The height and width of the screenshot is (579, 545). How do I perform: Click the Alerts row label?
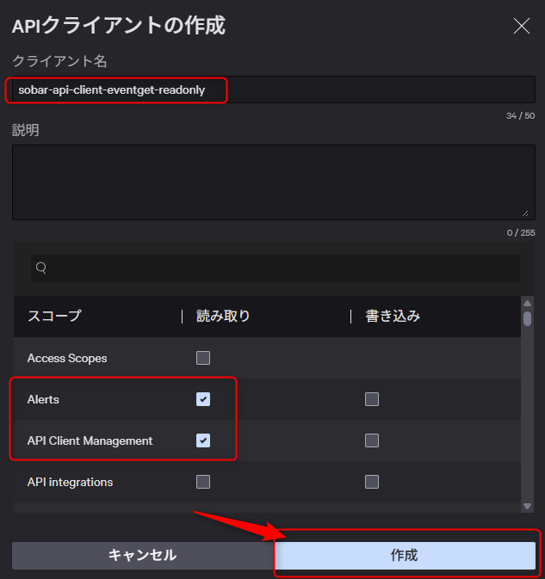click(x=43, y=400)
